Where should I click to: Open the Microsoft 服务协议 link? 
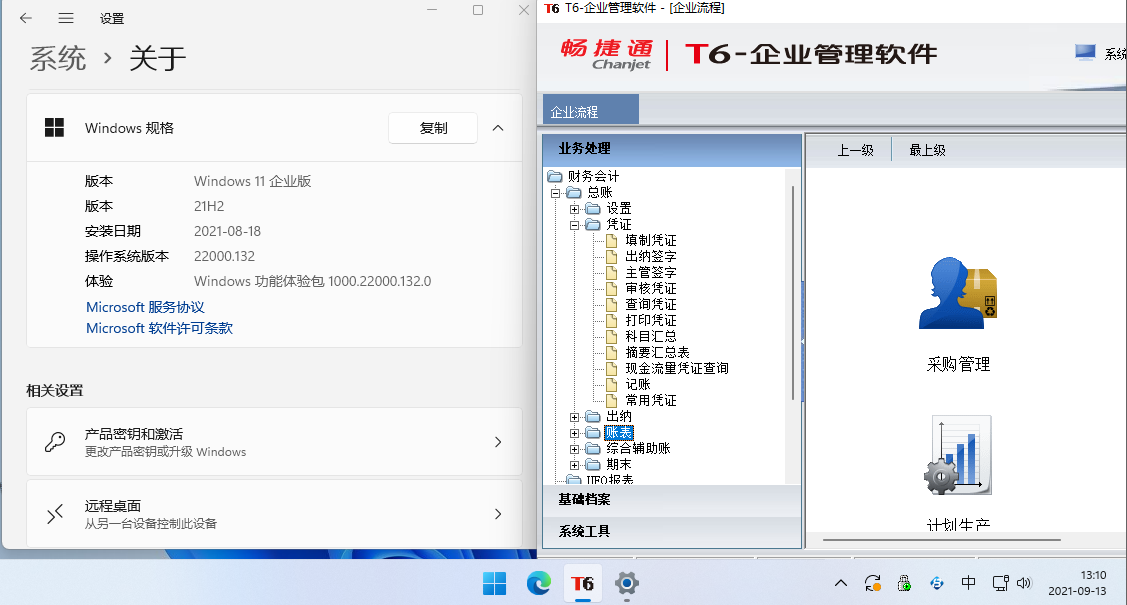pos(145,307)
